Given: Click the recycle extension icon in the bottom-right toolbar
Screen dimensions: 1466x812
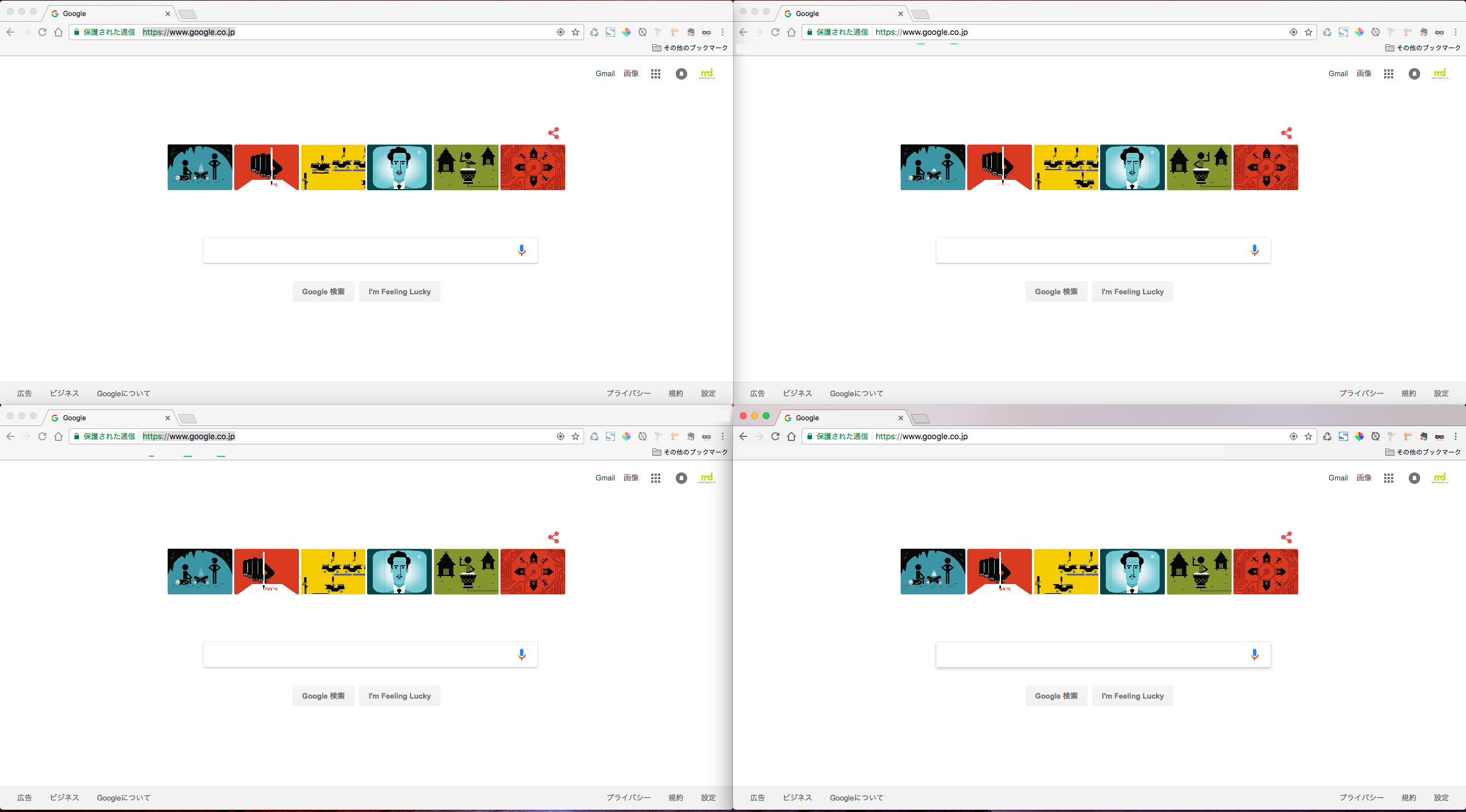Looking at the screenshot, I should pyautogui.click(x=1327, y=436).
